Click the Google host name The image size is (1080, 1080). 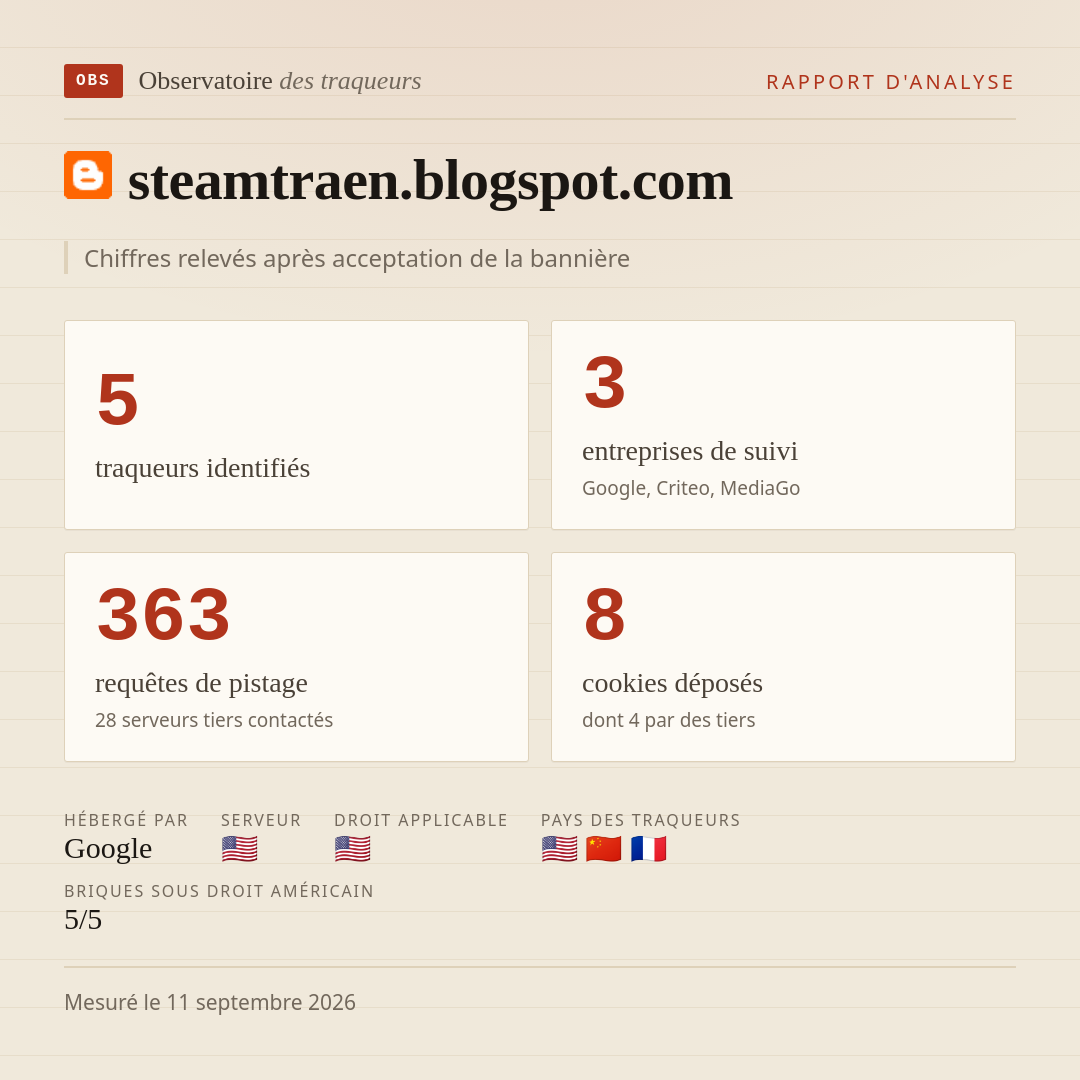click(x=108, y=849)
